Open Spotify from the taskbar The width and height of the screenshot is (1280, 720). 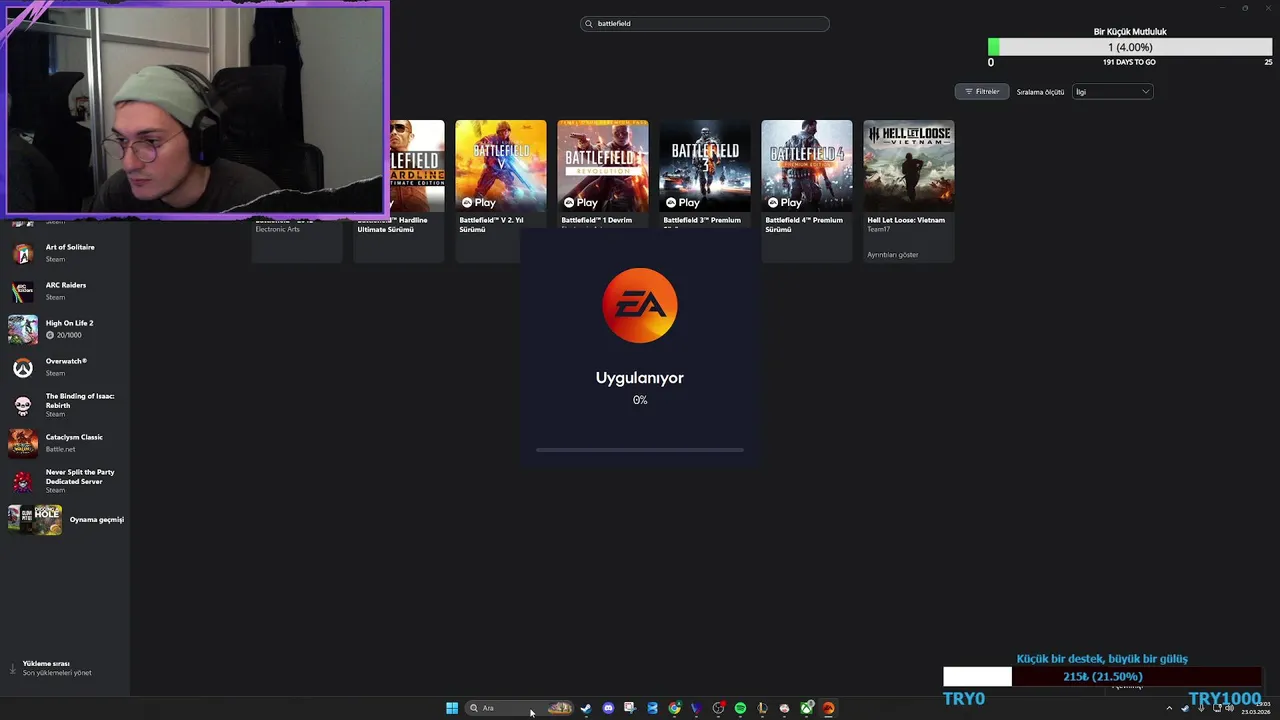[x=740, y=708]
